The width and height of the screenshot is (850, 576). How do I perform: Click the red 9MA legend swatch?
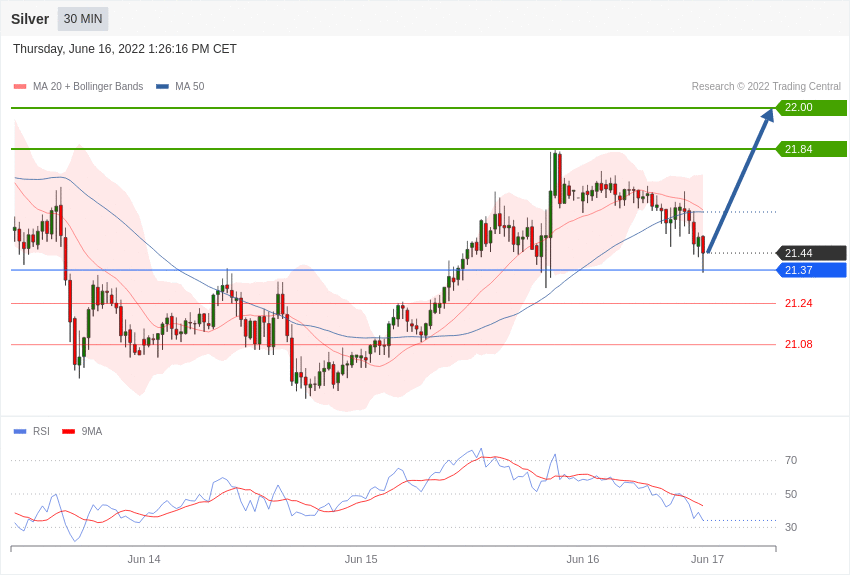68,431
